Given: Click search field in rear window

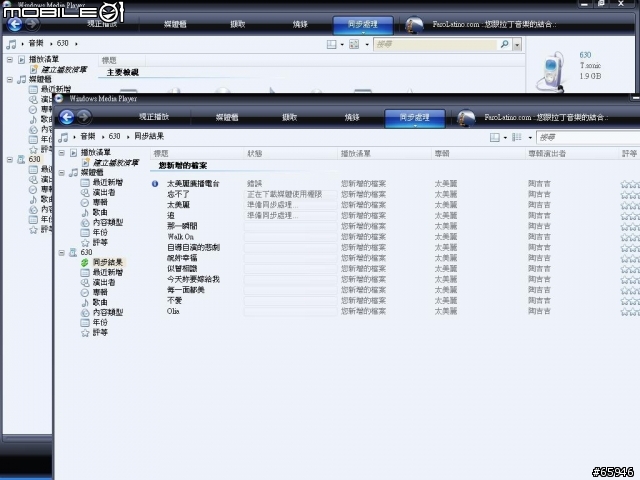Looking at the screenshot, I should (435, 44).
